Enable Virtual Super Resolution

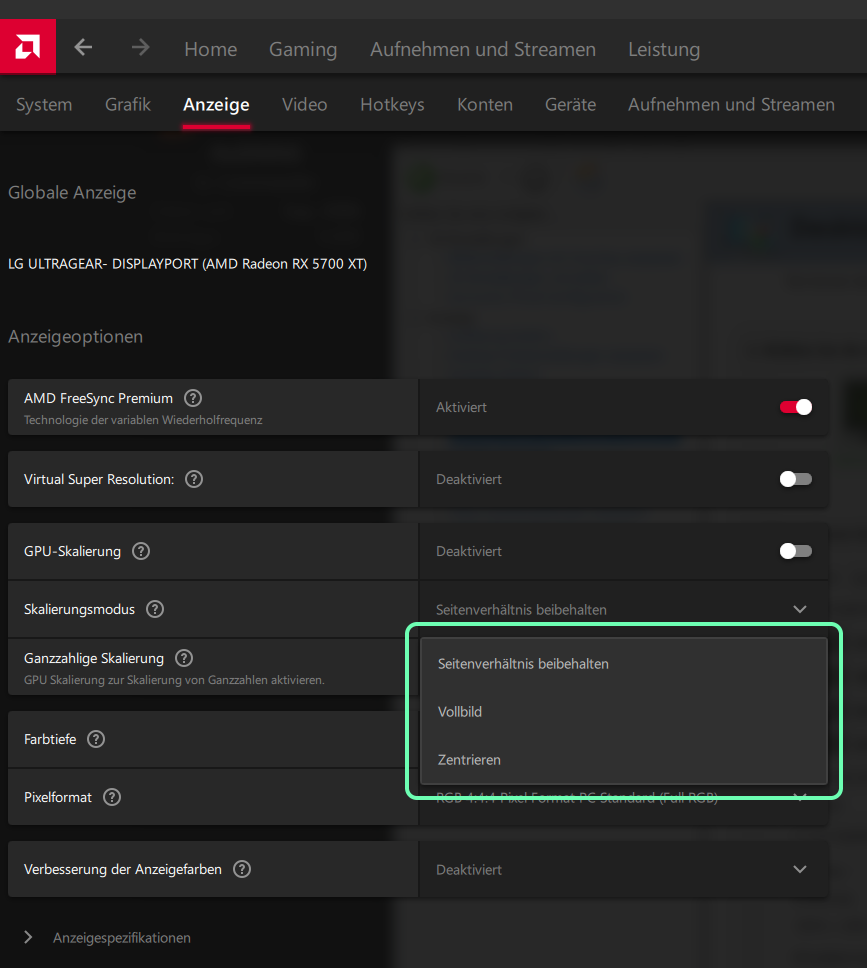pos(795,479)
